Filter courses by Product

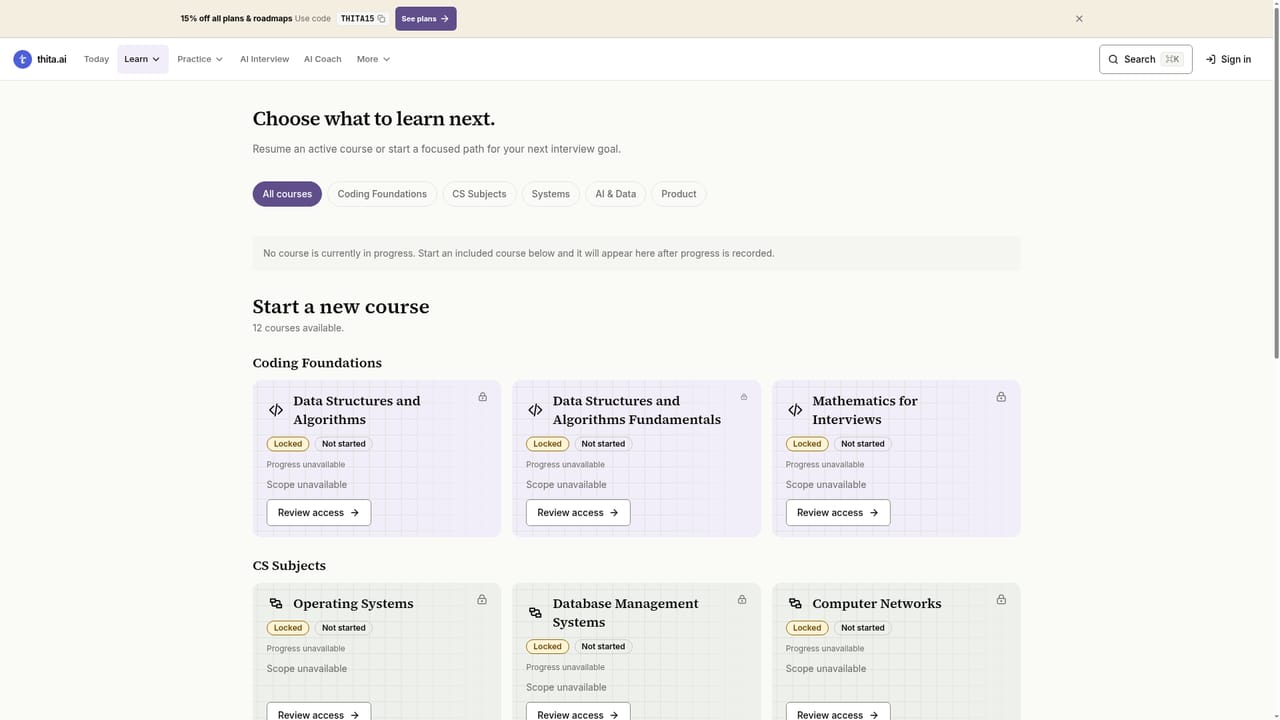pos(678,194)
